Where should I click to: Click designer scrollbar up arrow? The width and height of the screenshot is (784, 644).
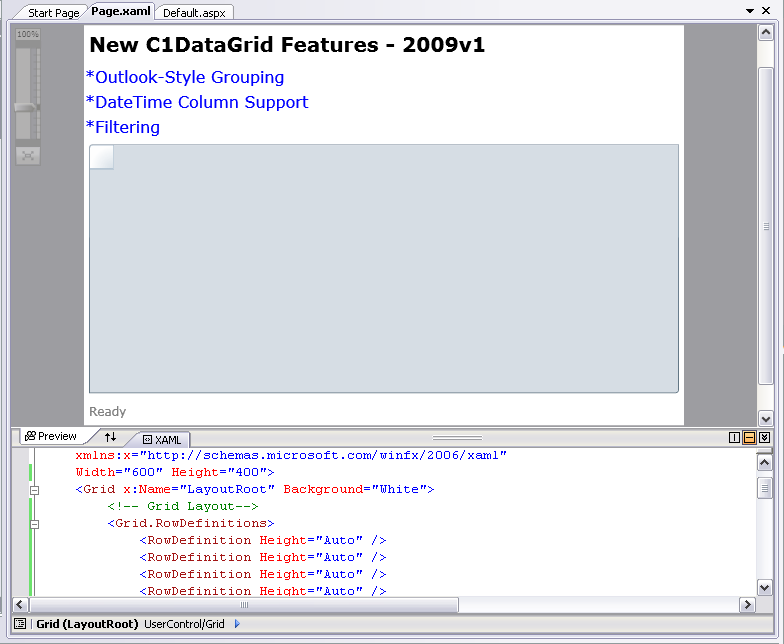click(x=766, y=33)
